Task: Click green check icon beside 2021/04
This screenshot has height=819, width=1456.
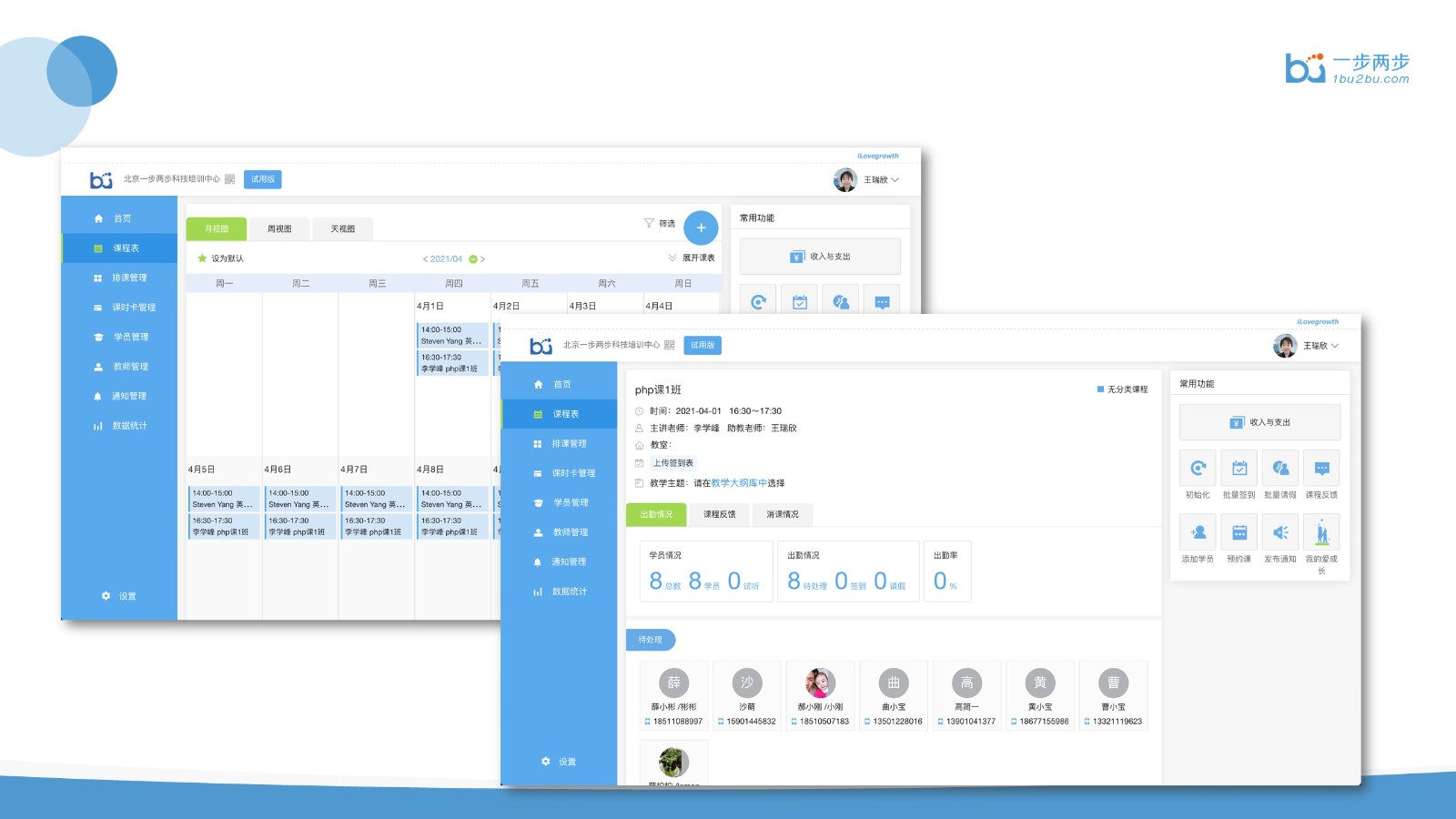Action: tap(472, 259)
